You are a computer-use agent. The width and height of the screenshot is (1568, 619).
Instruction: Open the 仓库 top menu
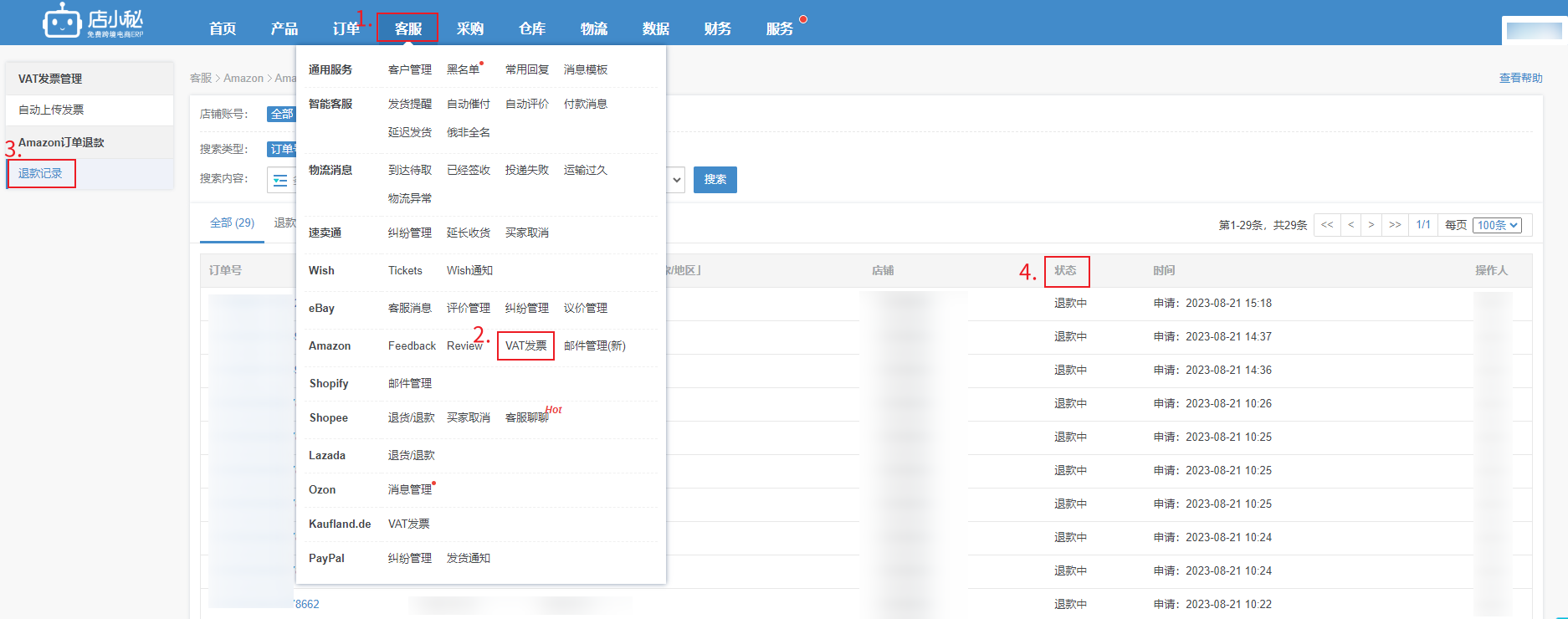(532, 28)
